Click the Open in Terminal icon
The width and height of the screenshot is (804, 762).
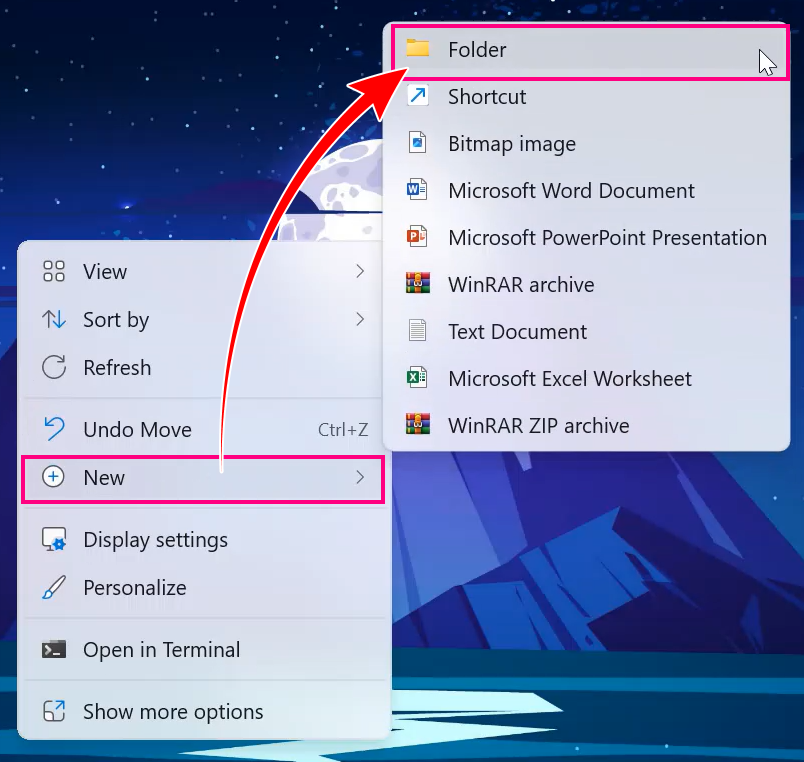point(54,650)
